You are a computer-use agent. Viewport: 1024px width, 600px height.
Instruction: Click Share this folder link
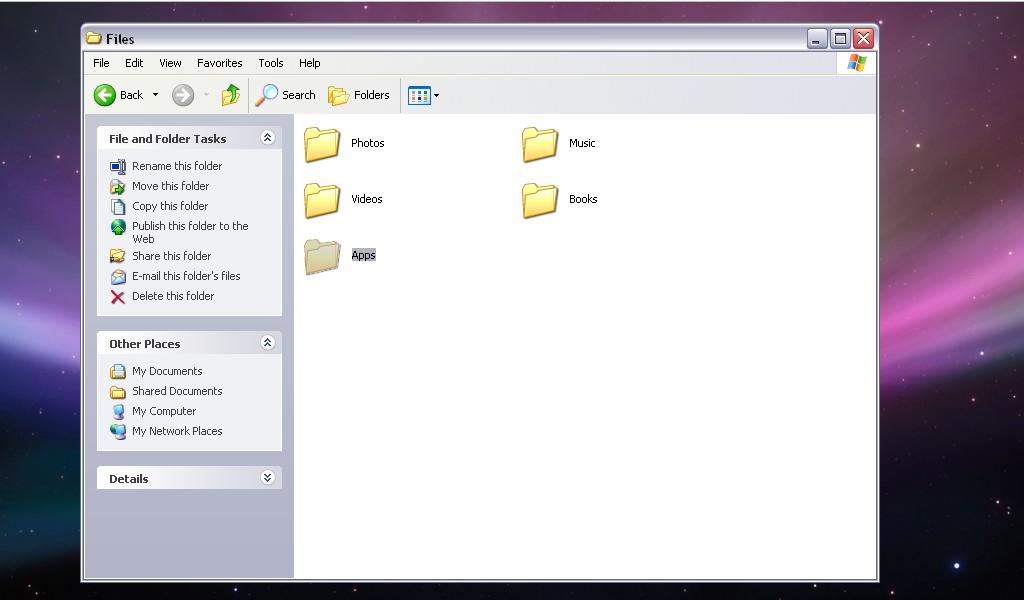tap(171, 256)
